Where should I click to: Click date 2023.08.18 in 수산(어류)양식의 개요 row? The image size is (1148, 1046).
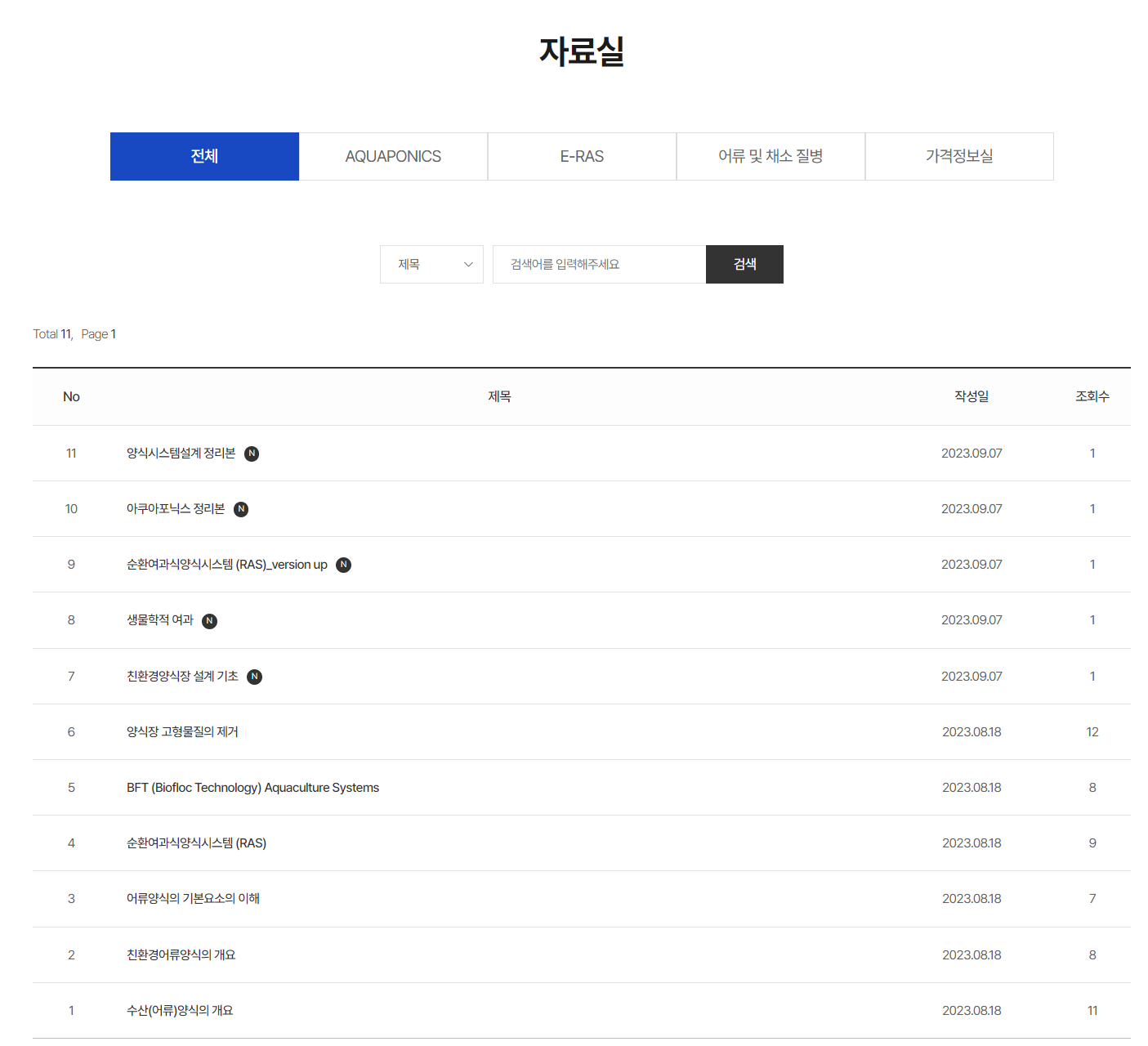pyautogui.click(x=972, y=1011)
